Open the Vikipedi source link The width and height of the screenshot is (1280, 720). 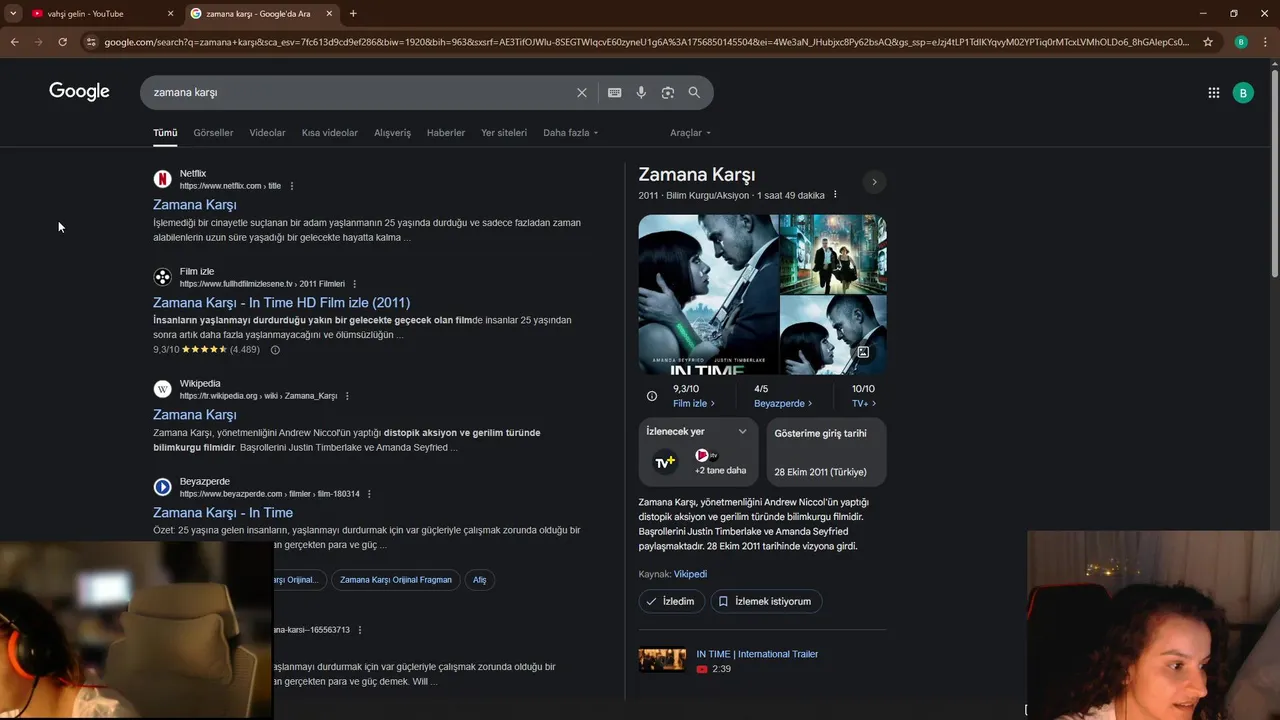pyautogui.click(x=690, y=574)
